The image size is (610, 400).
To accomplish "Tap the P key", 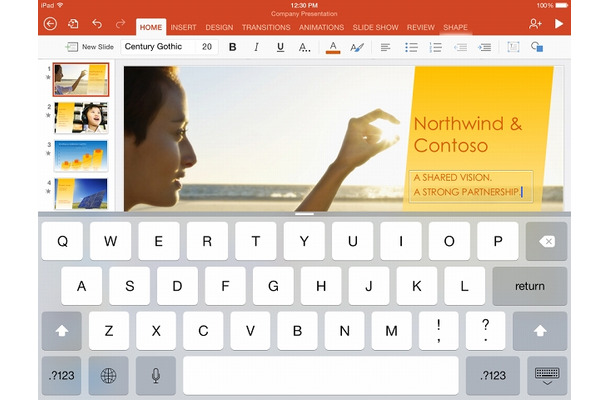I will click(498, 241).
